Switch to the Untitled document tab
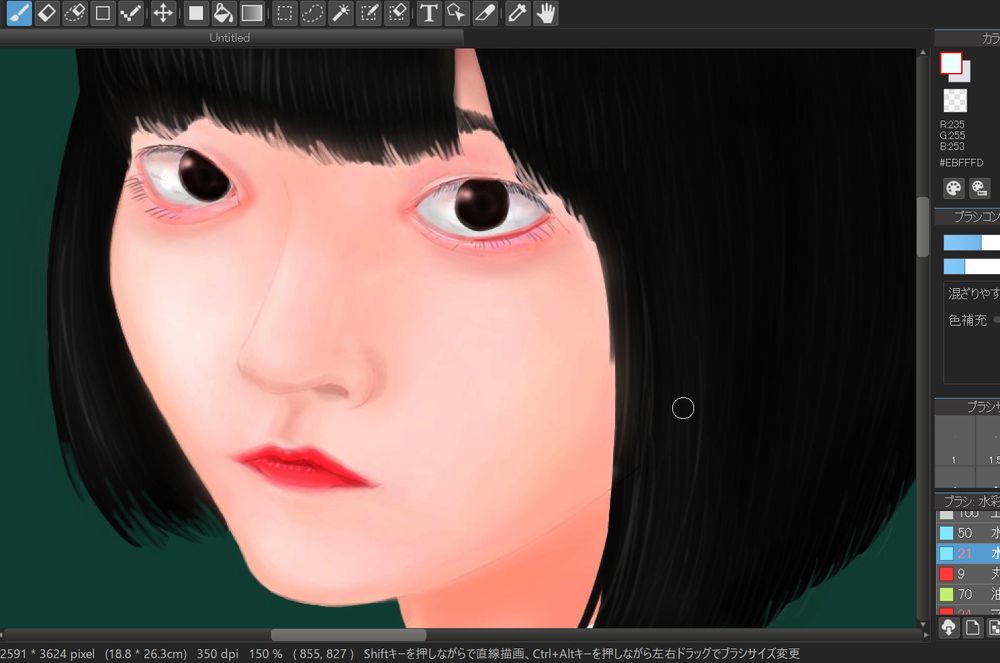The height and width of the screenshot is (663, 1000). pyautogui.click(x=230, y=38)
